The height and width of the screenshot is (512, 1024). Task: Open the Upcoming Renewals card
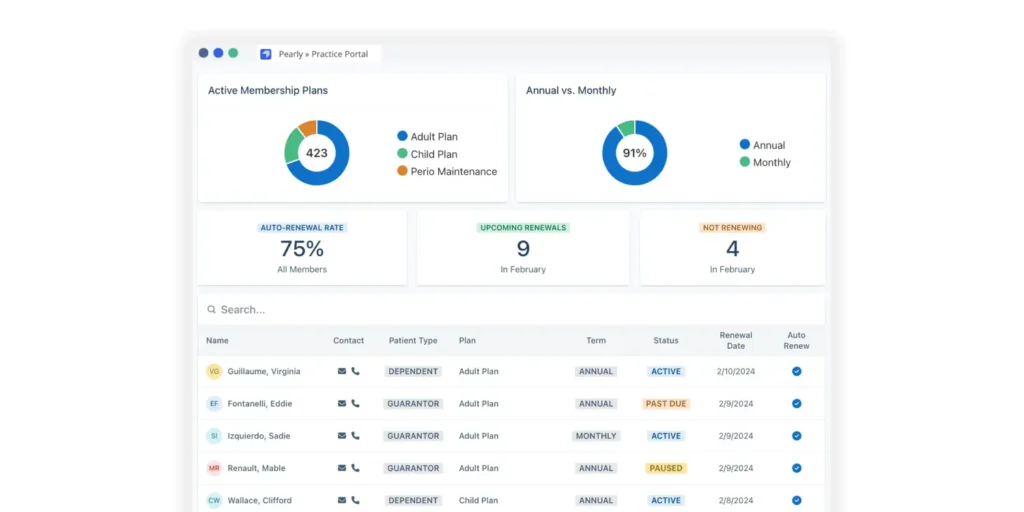click(x=523, y=248)
